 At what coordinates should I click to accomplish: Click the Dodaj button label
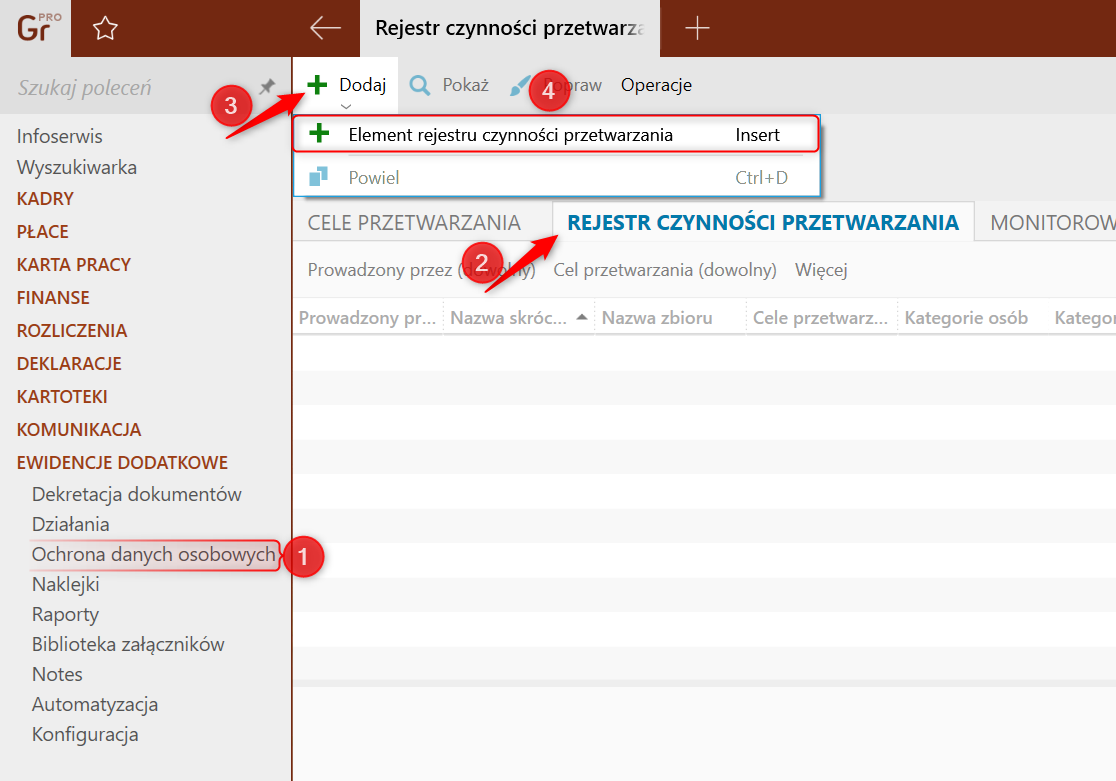coord(363,85)
